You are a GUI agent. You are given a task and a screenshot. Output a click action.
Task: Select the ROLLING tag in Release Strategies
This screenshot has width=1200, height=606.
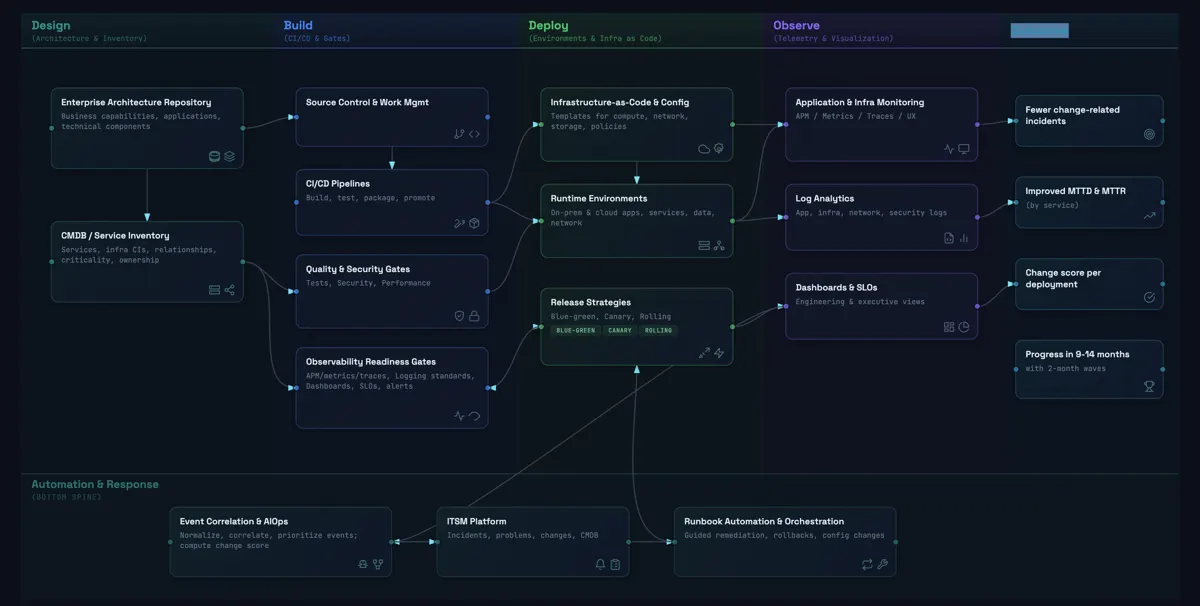[658, 330]
